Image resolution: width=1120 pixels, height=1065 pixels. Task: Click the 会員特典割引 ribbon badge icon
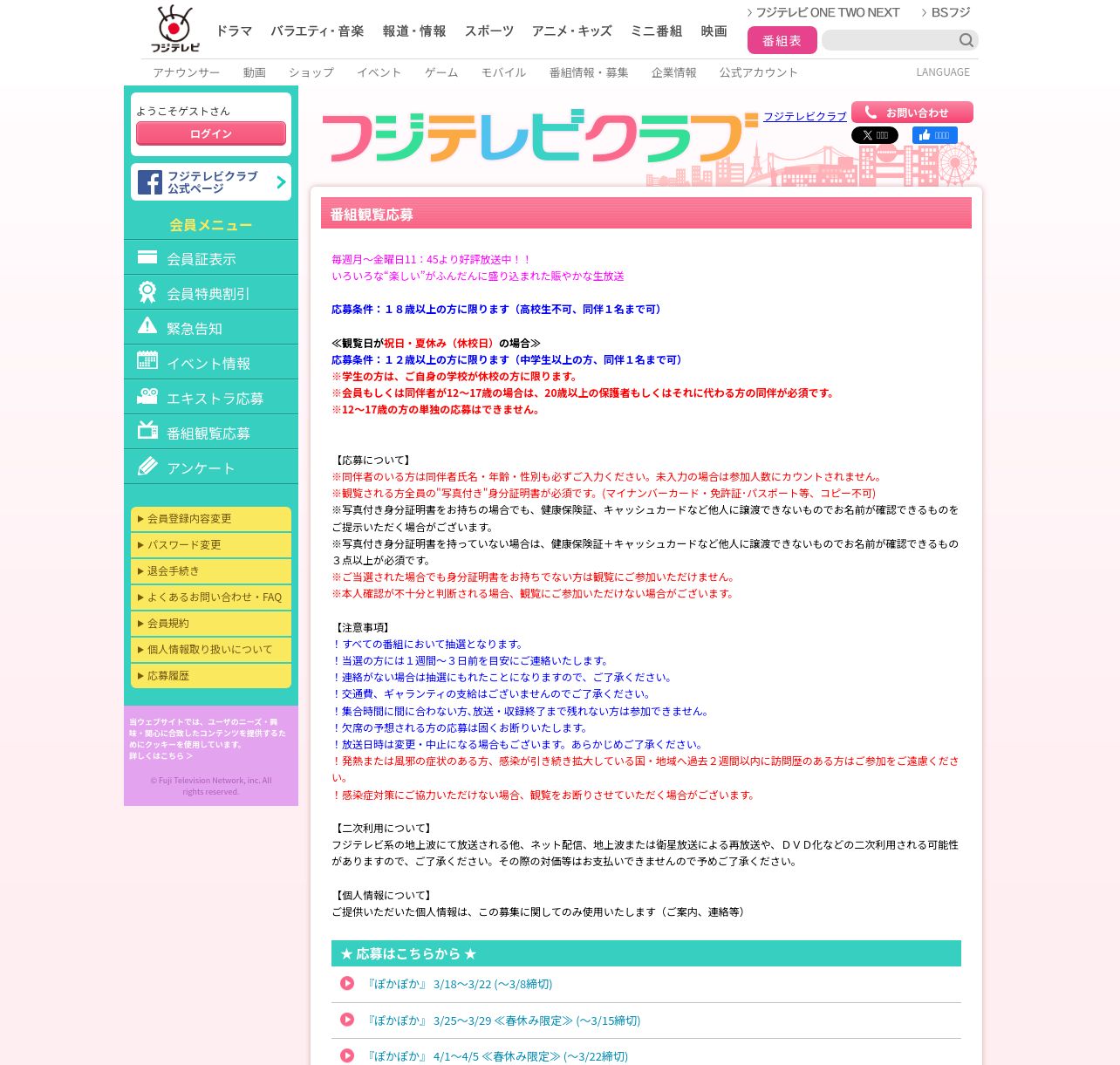click(x=147, y=292)
